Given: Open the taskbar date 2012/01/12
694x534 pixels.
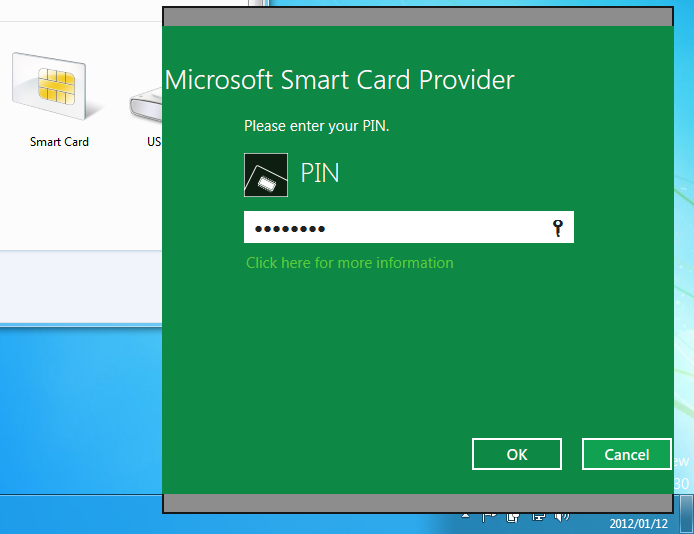Looking at the screenshot, I should click(638, 524).
